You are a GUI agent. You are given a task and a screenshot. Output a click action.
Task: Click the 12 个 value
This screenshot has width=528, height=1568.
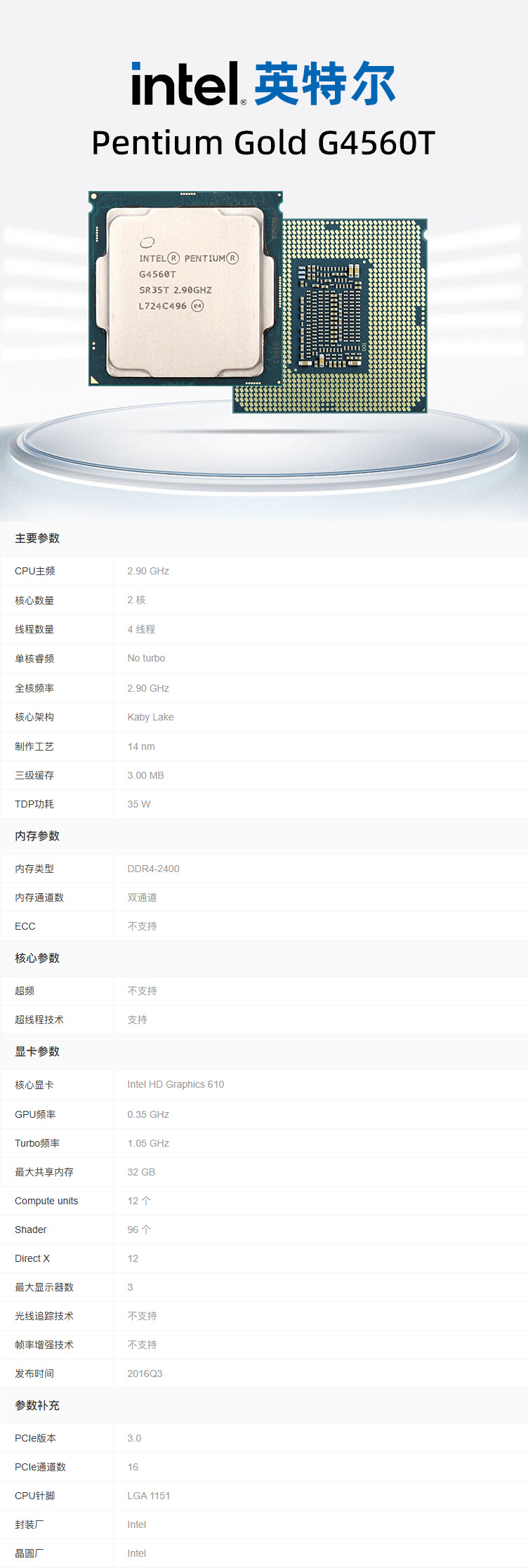pyautogui.click(x=139, y=1201)
